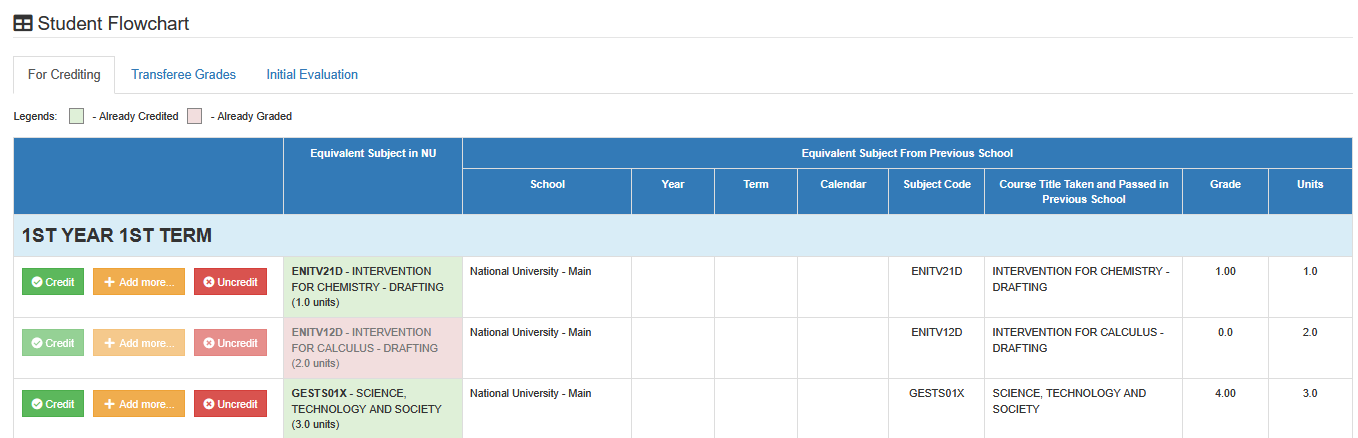
Task: Click the Student Flowchart table icon
Action: 22,23
